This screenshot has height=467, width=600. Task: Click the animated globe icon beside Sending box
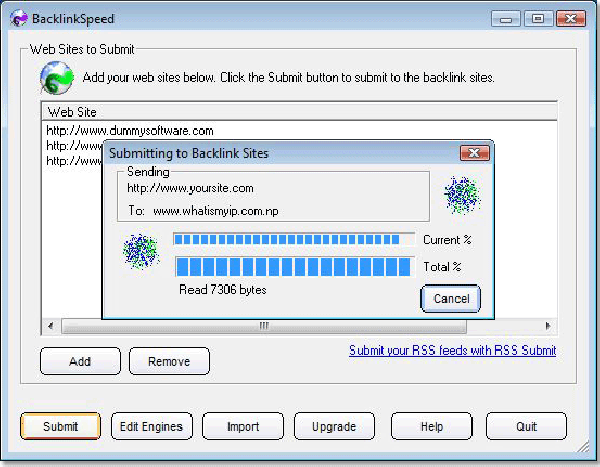click(x=462, y=194)
